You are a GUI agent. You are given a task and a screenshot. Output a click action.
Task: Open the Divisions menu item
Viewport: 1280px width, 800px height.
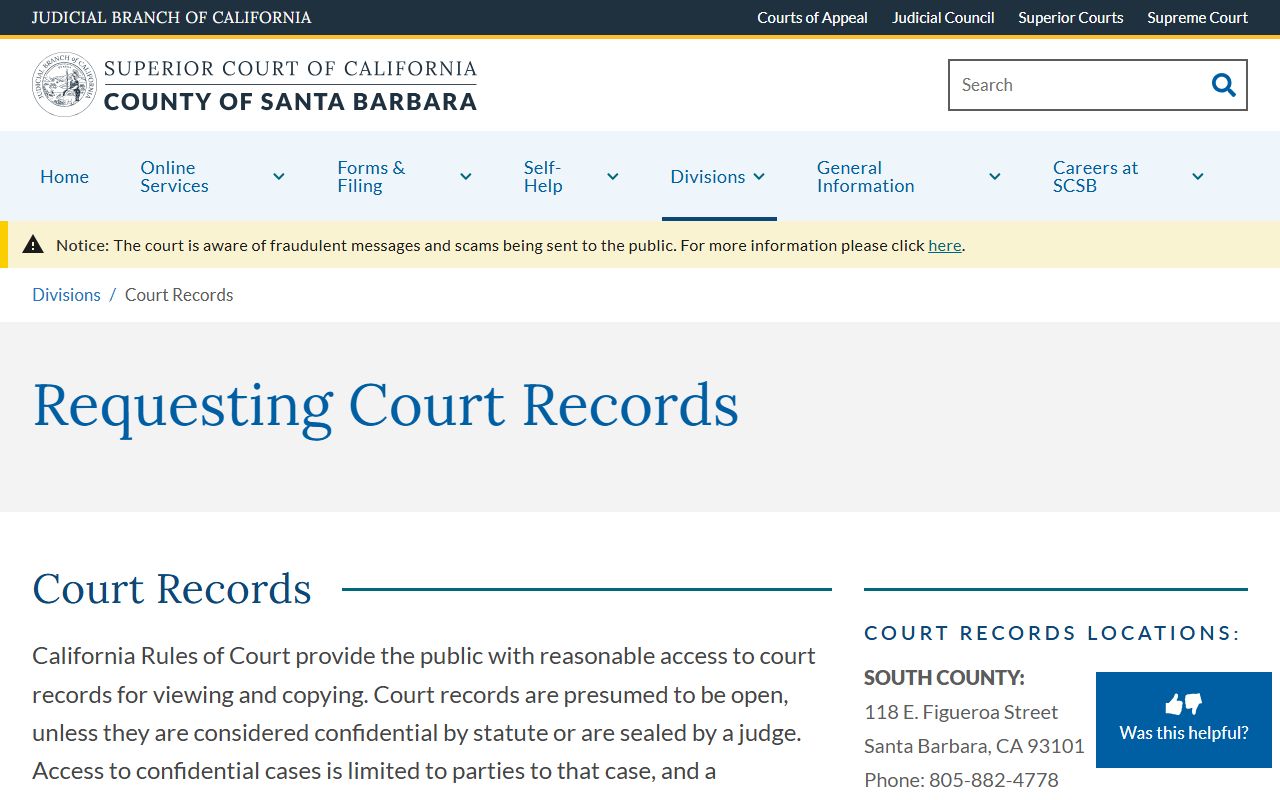pyautogui.click(x=707, y=177)
